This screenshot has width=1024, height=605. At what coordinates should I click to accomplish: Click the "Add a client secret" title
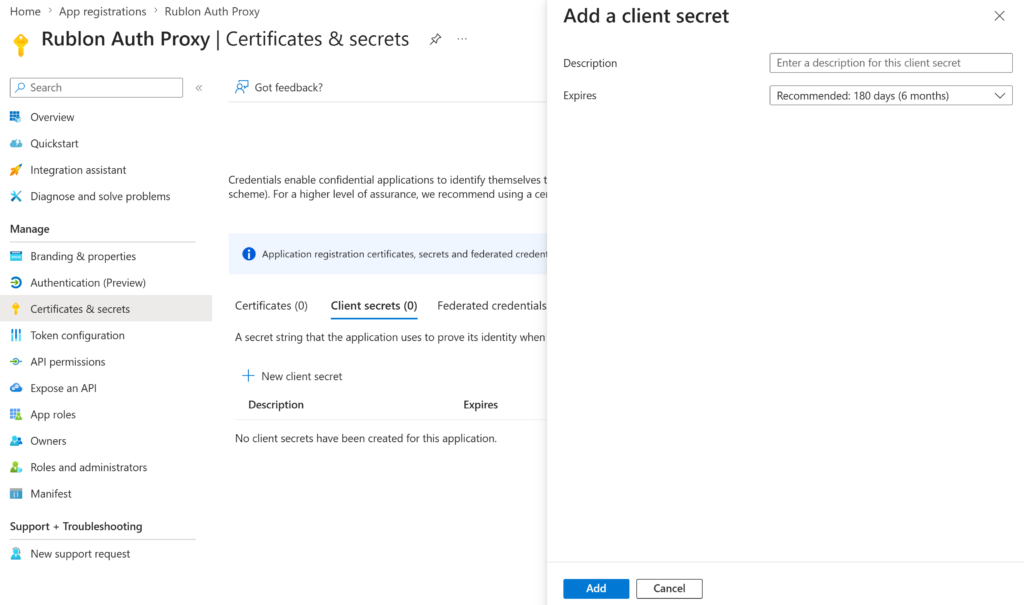(646, 16)
